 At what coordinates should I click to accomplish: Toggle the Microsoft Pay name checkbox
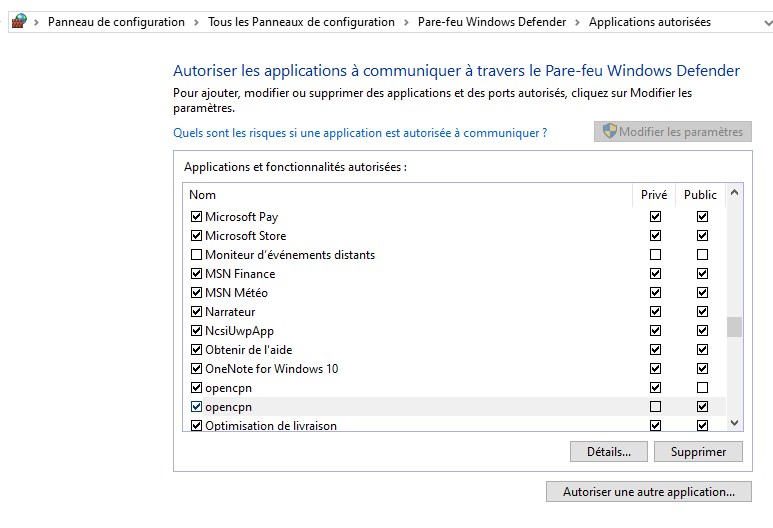[x=196, y=216]
